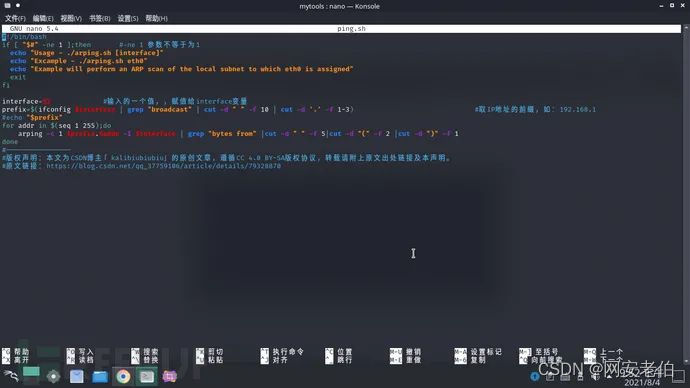The image size is (690, 388).
Task: Click the 粘贴 paste shortcut label
Action: pyautogui.click(x=216, y=360)
